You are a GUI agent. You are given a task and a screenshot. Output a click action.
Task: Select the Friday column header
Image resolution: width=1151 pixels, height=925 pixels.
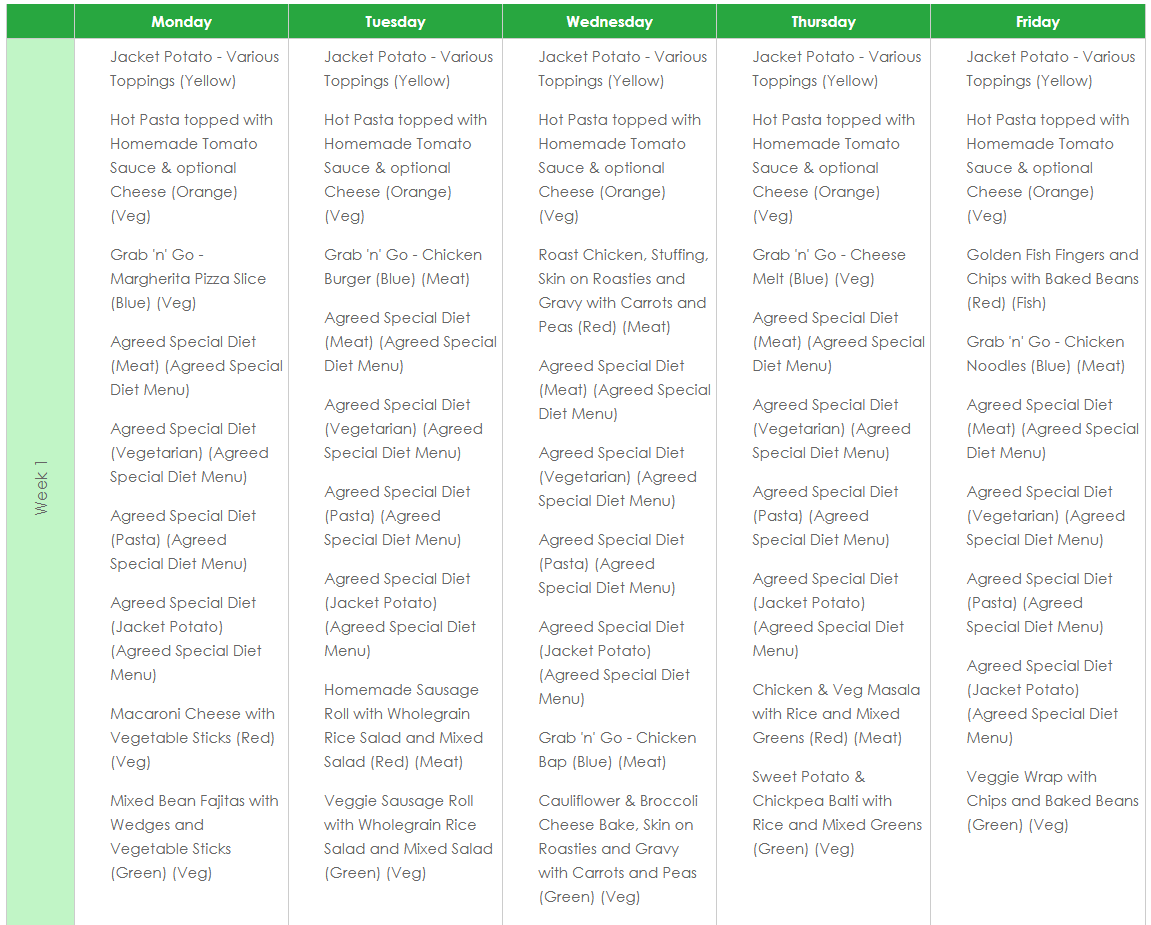click(x=1037, y=21)
